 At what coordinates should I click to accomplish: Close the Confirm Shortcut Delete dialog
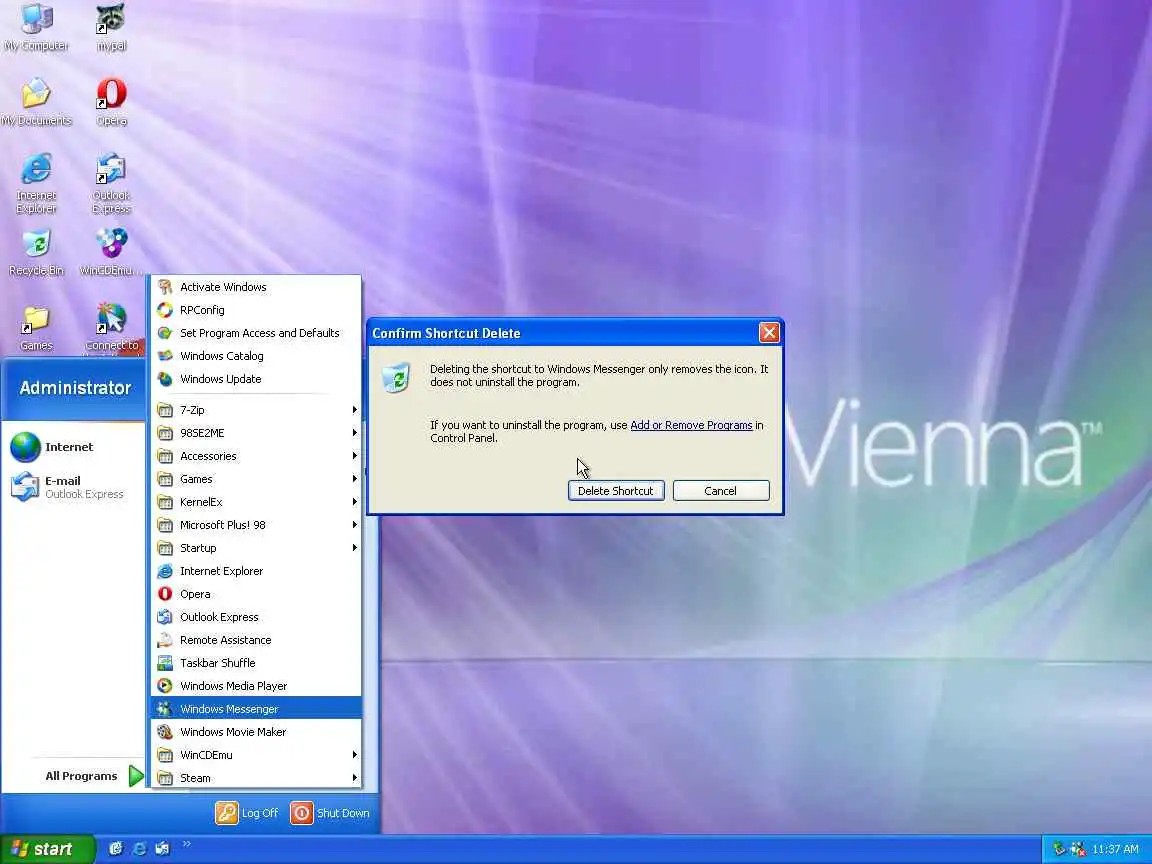coord(769,333)
